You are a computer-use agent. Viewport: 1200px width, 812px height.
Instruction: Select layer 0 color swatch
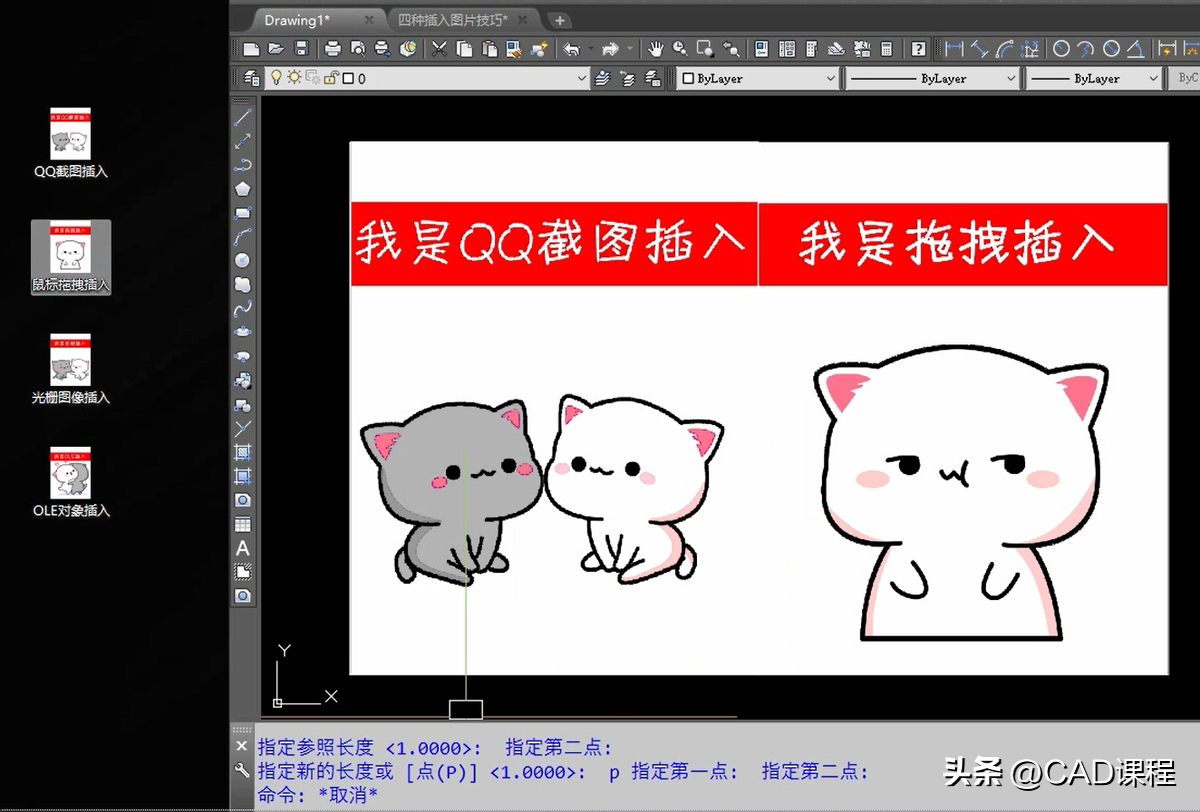point(347,78)
